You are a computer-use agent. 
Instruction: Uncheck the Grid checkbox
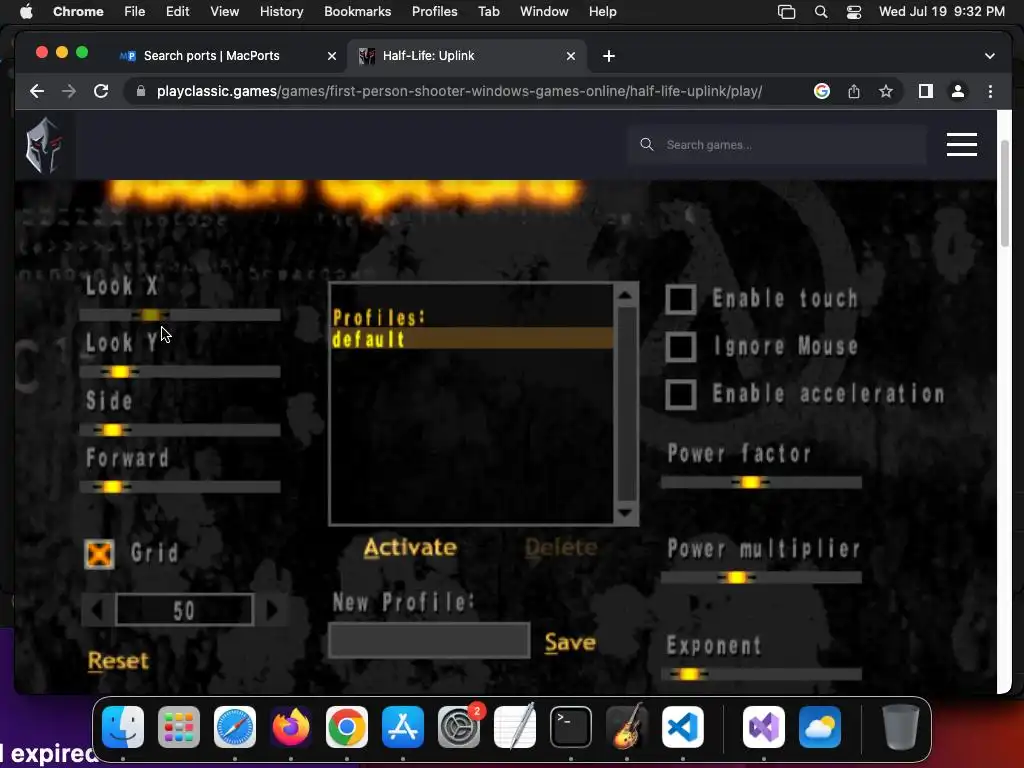click(99, 554)
